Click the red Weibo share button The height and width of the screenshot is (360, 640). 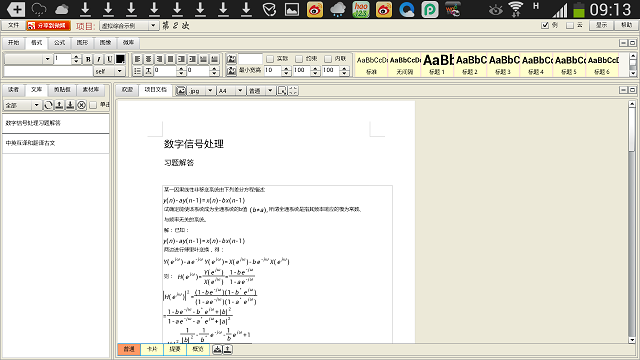tap(49, 25)
